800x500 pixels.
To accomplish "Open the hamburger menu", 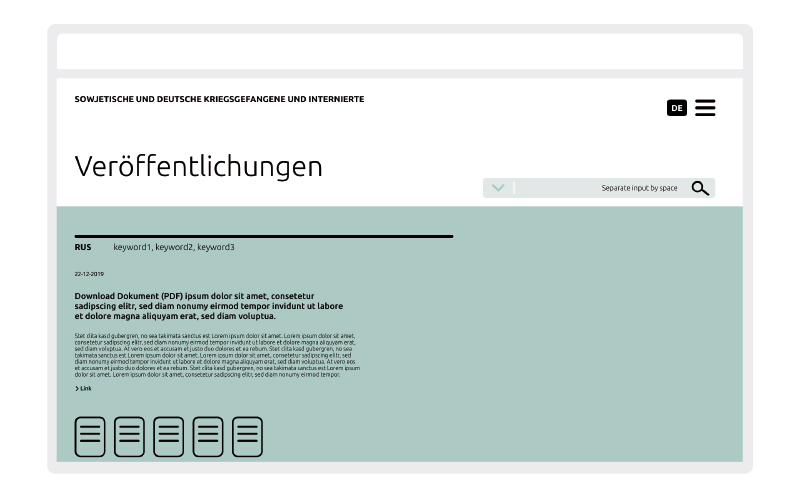I will [x=705, y=108].
